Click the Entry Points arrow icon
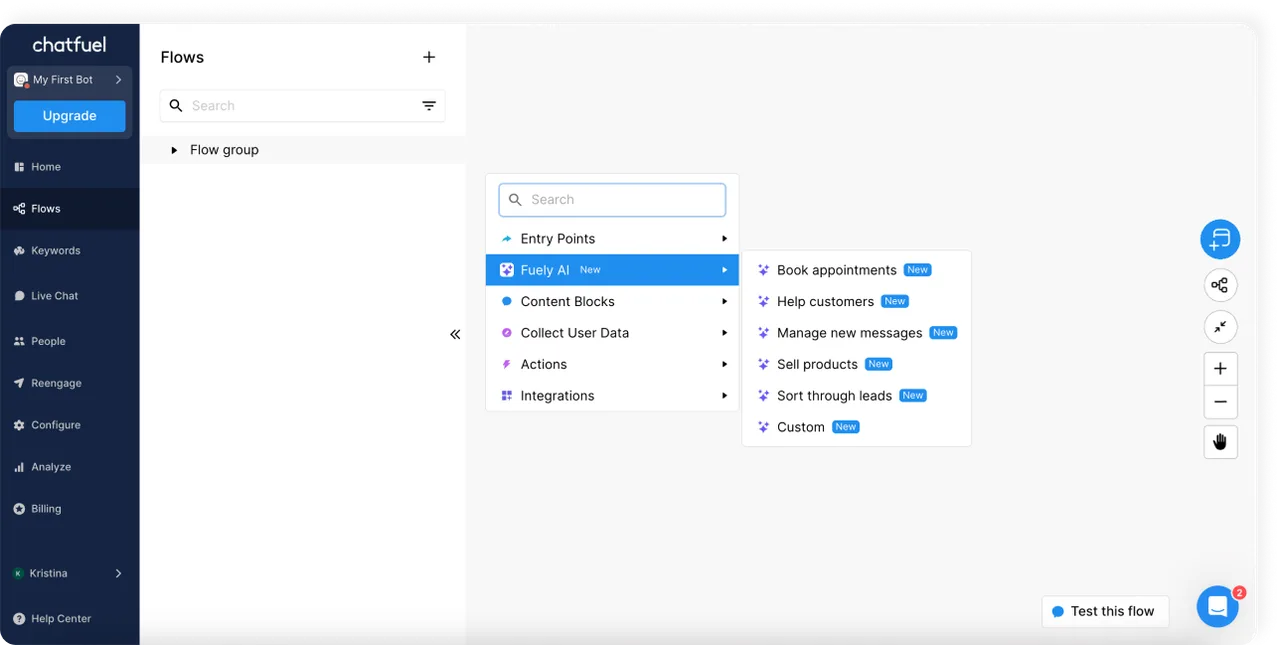Viewport: 1280px width, 645px height. click(x=507, y=239)
